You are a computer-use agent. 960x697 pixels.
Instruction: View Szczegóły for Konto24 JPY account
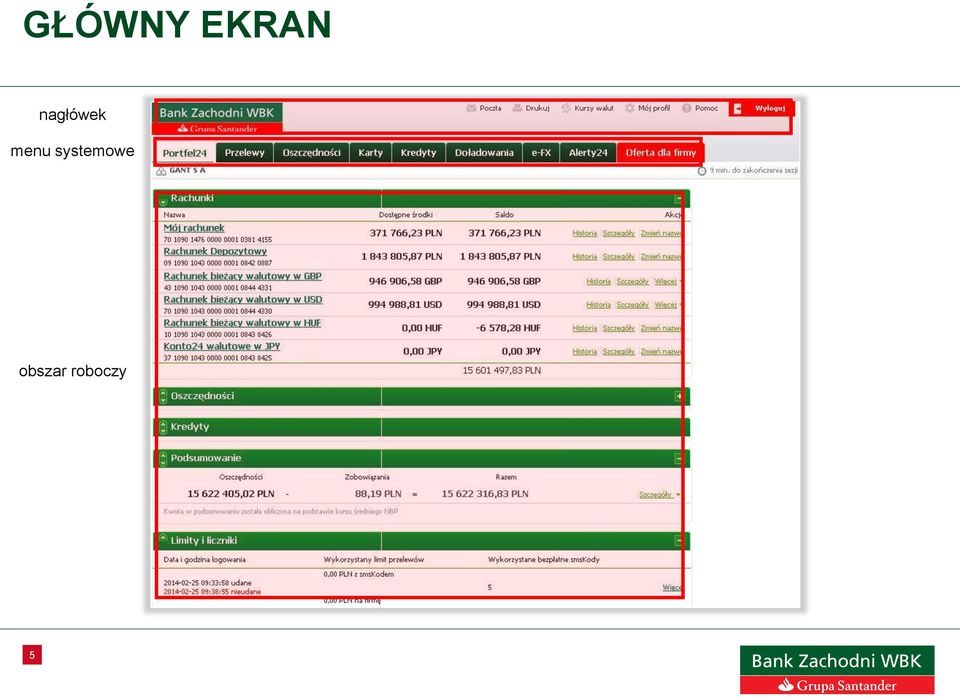coord(618,352)
